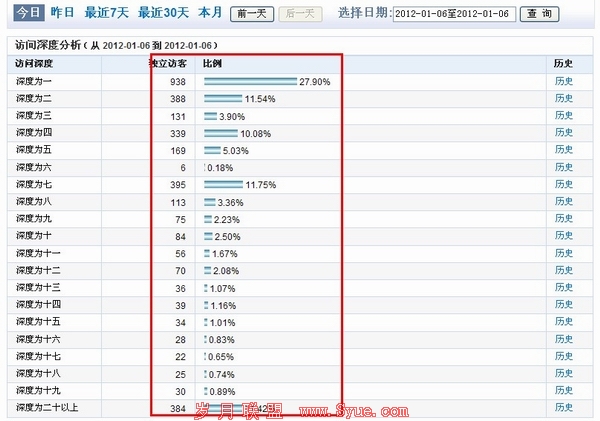Select the 本月 date range

pos(210,13)
